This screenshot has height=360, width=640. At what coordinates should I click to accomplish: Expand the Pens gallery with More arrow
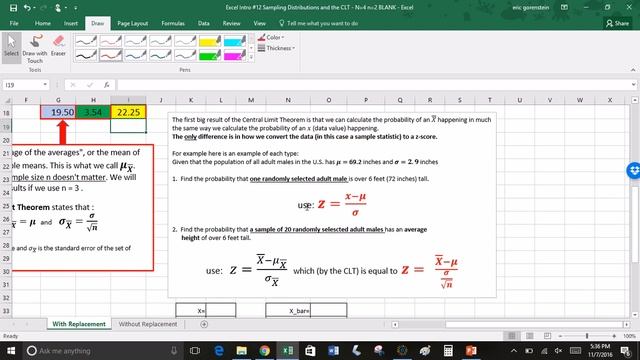coord(251,58)
